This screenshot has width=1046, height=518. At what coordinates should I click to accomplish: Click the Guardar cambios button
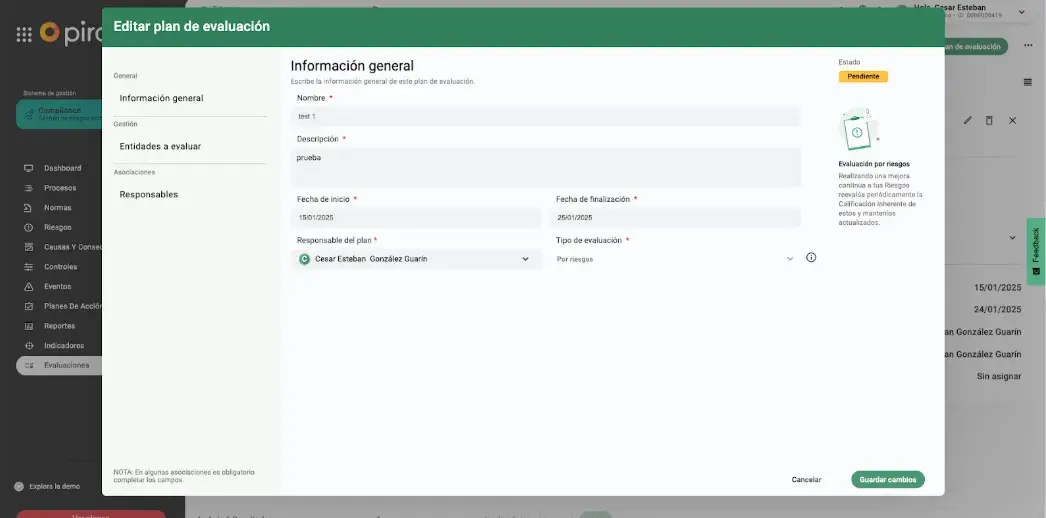[888, 480]
